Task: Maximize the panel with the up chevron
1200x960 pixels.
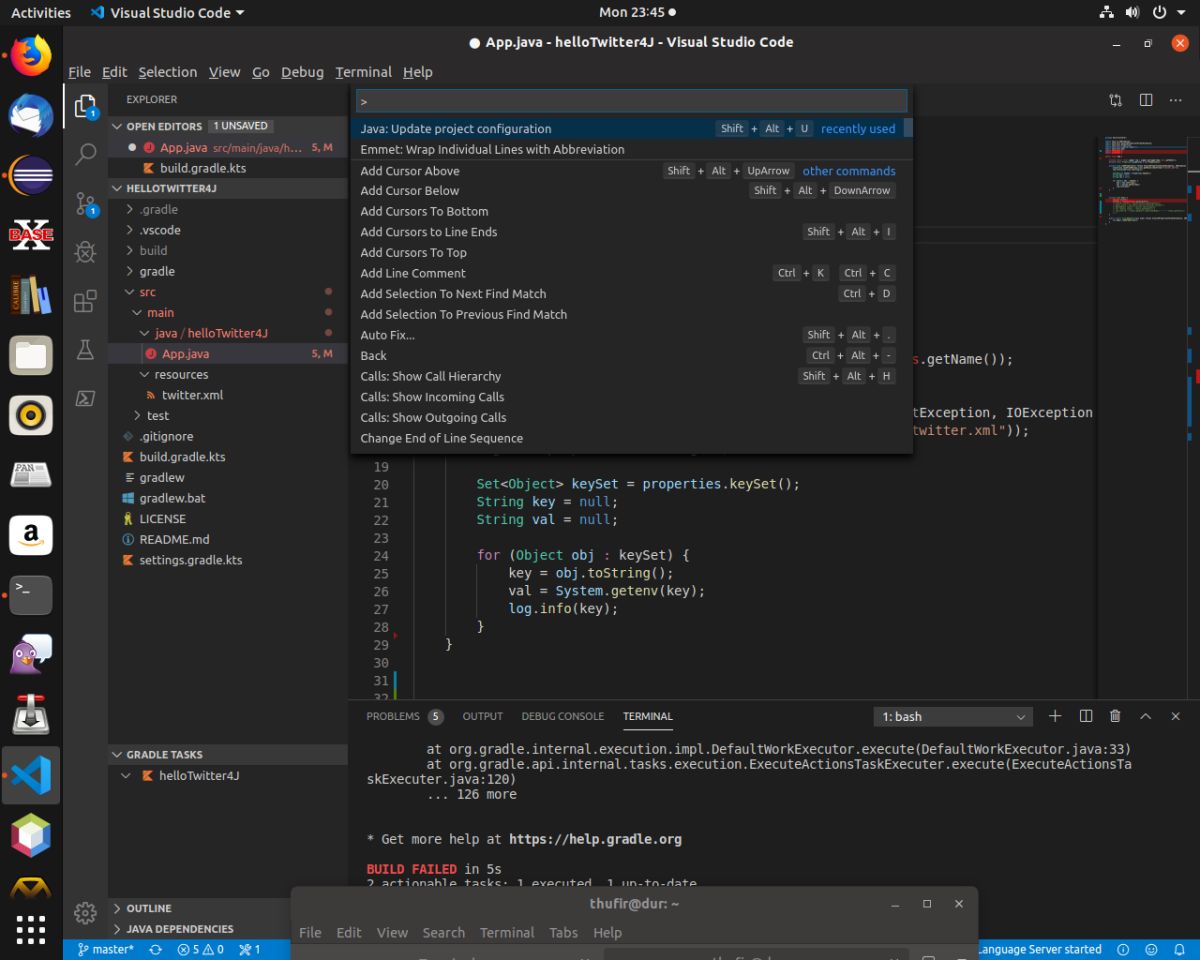Action: pos(1146,716)
